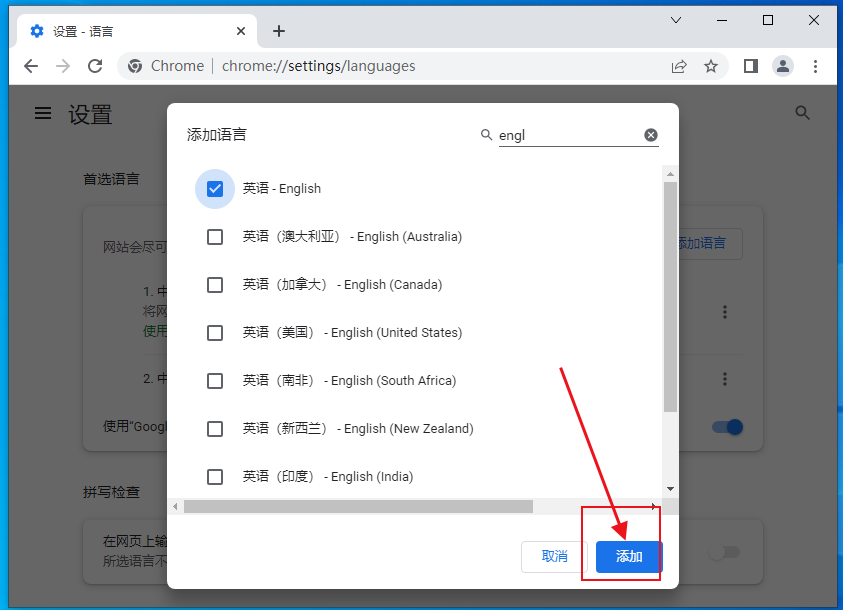This screenshot has width=843, height=610.
Task: Click the back navigation arrow
Action: point(30,66)
